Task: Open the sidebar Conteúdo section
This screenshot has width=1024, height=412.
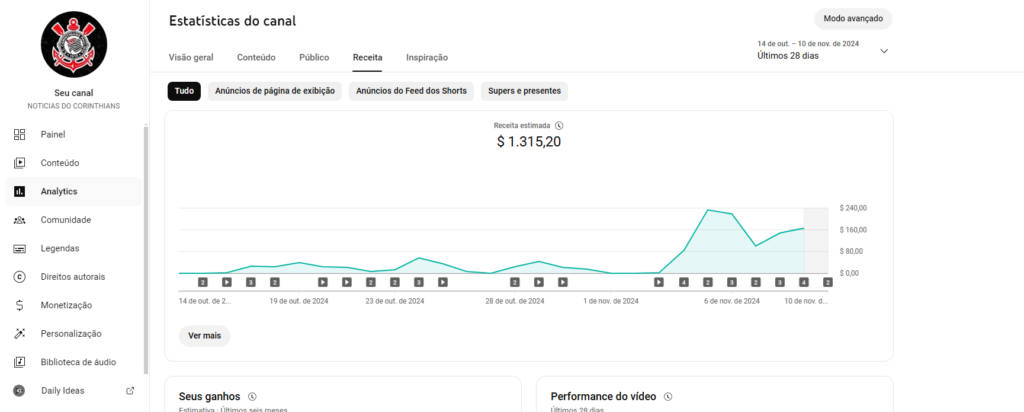Action: [73, 163]
